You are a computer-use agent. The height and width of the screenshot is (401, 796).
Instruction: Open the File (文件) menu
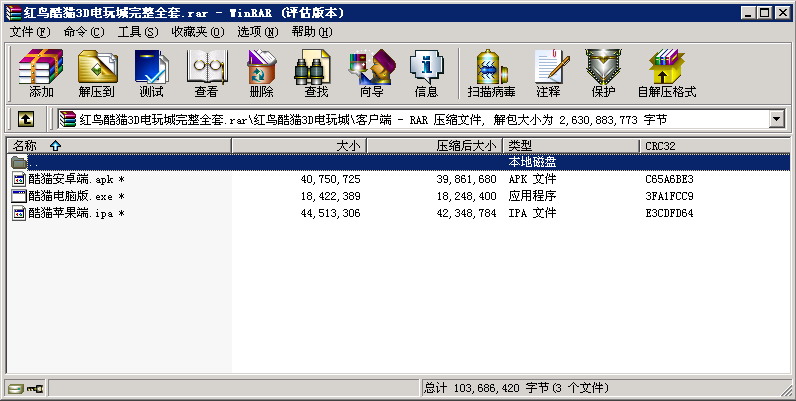pos(30,32)
